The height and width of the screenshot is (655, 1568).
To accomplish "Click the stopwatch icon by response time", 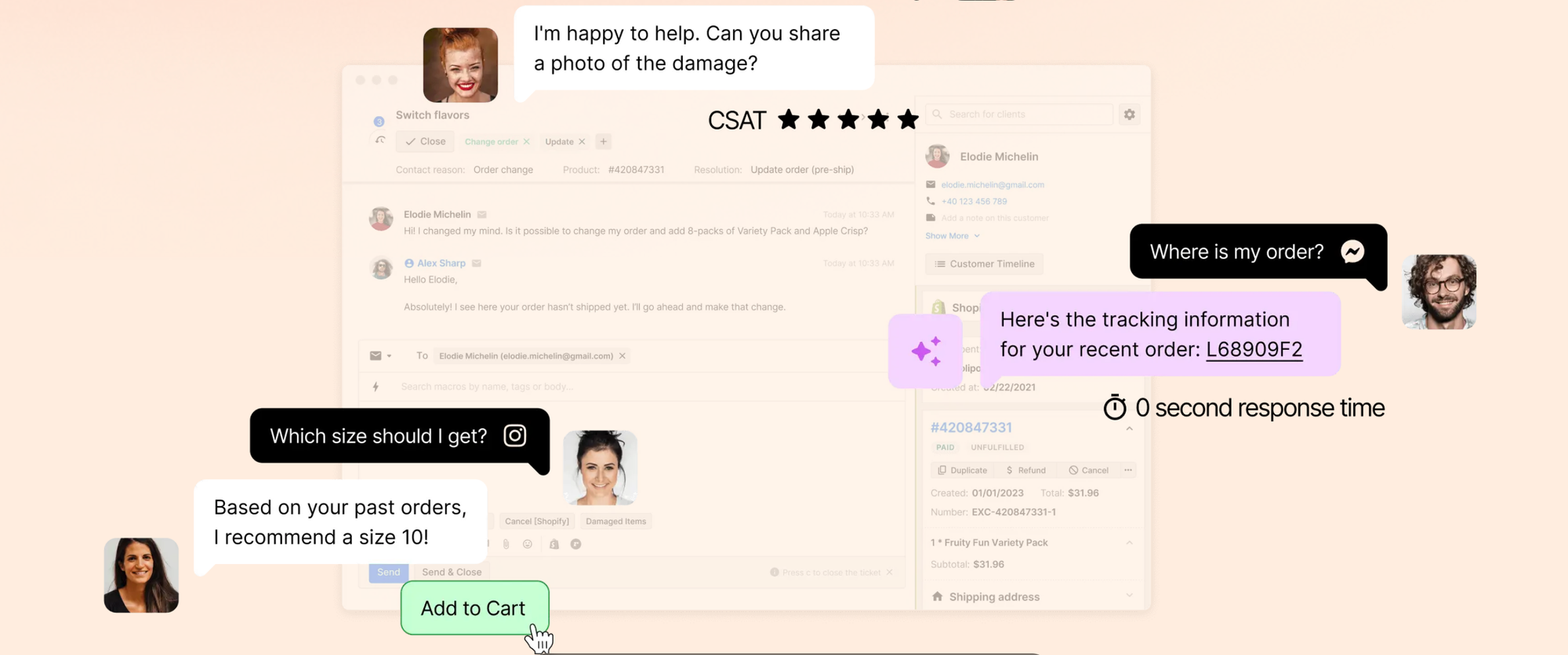I will click(1115, 407).
